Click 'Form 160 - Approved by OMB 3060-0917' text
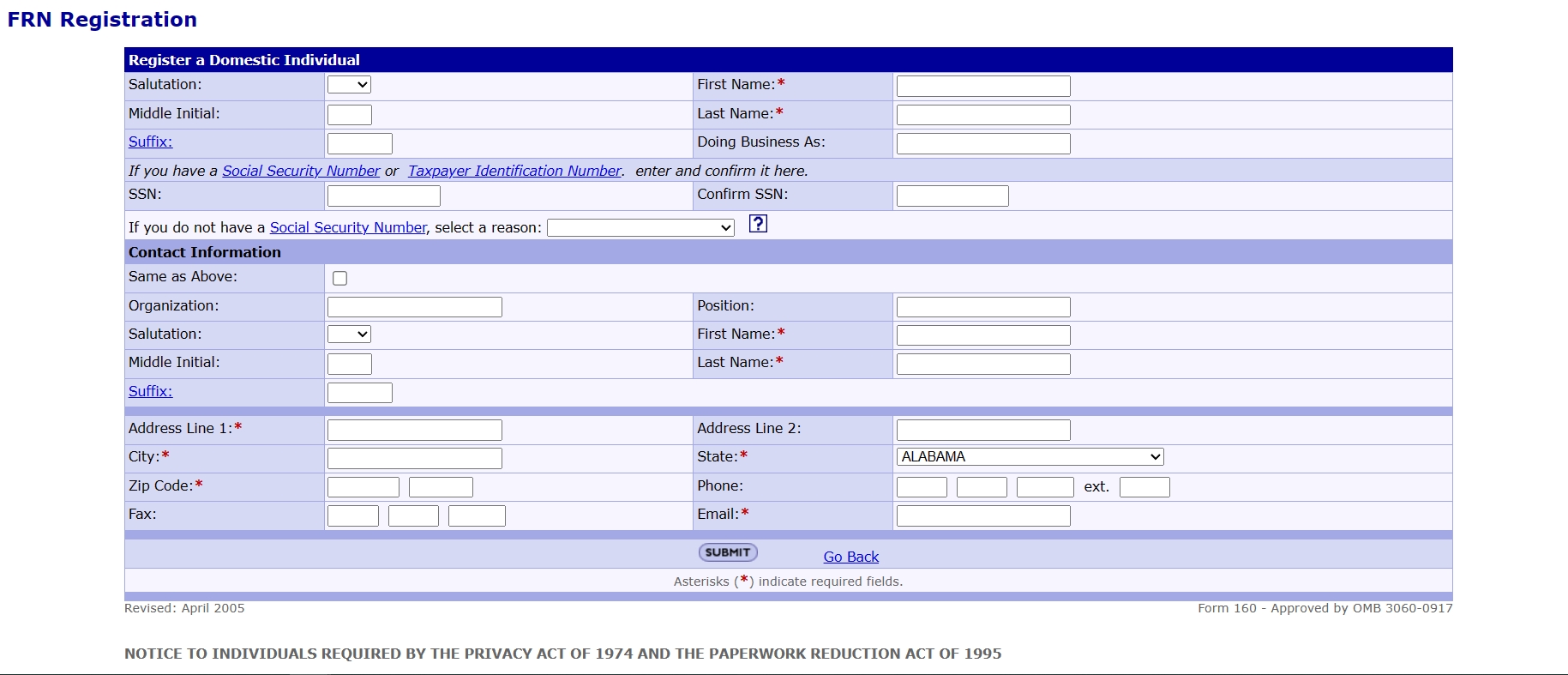 click(1325, 608)
